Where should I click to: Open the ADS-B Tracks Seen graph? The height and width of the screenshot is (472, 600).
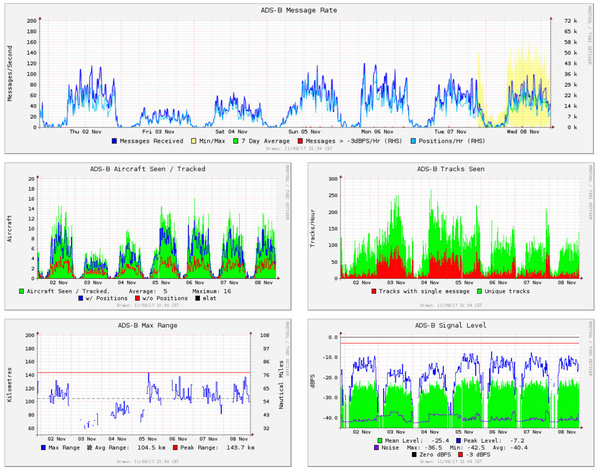click(451, 236)
